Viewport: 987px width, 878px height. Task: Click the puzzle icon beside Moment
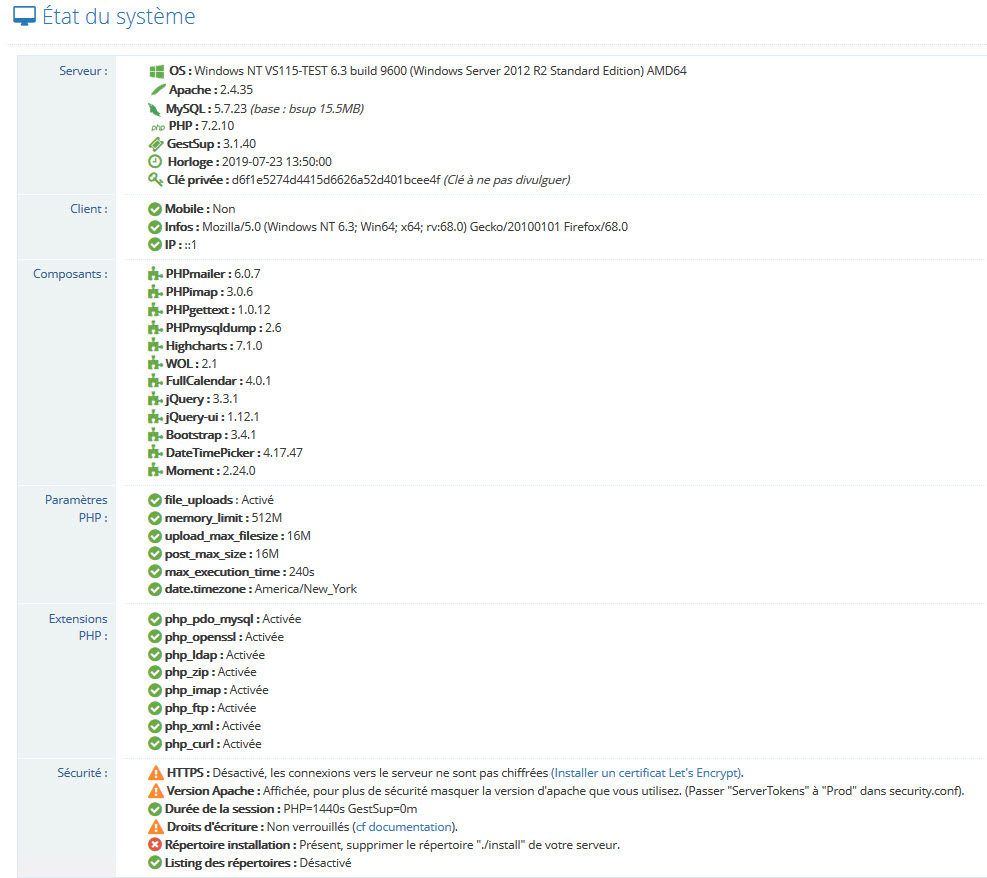point(155,471)
